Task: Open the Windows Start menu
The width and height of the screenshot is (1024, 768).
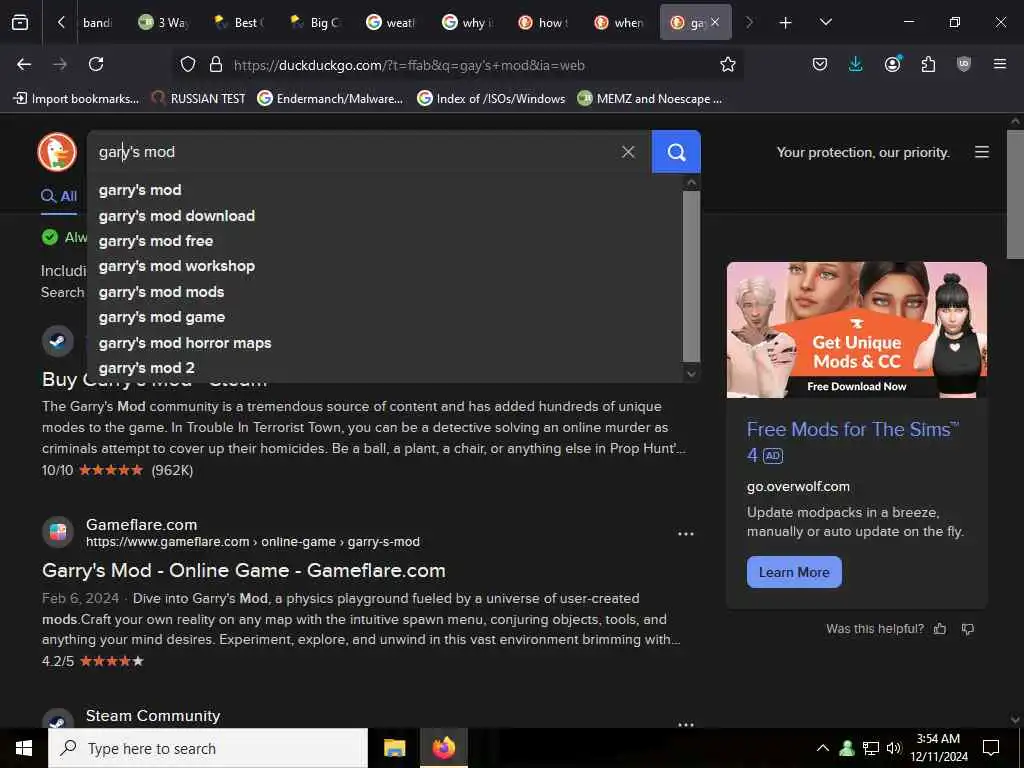Action: point(24,748)
